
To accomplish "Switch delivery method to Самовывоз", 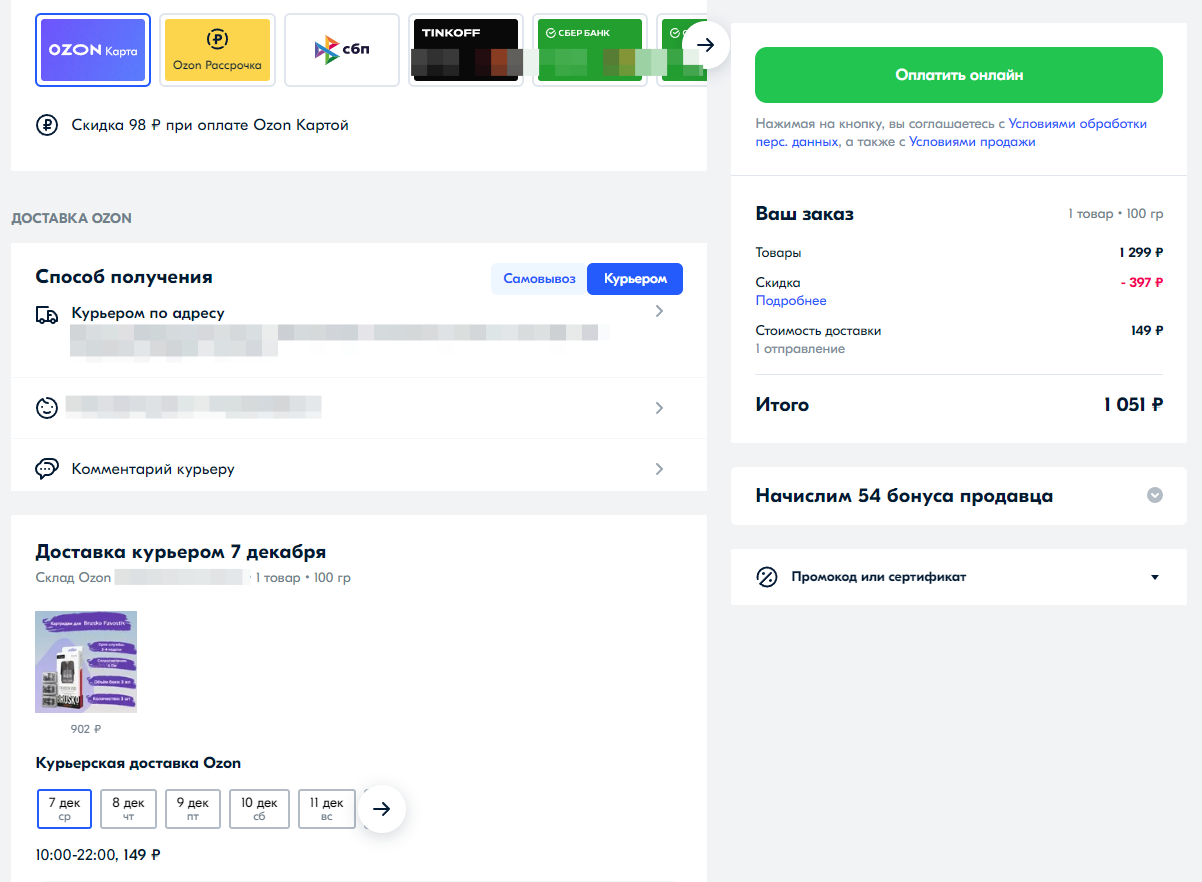I will pos(539,279).
